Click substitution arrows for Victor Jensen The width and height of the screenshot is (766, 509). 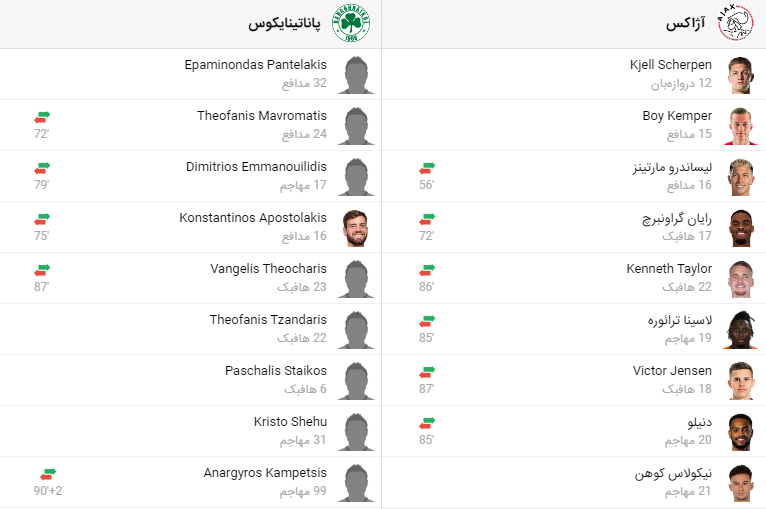[427, 372]
